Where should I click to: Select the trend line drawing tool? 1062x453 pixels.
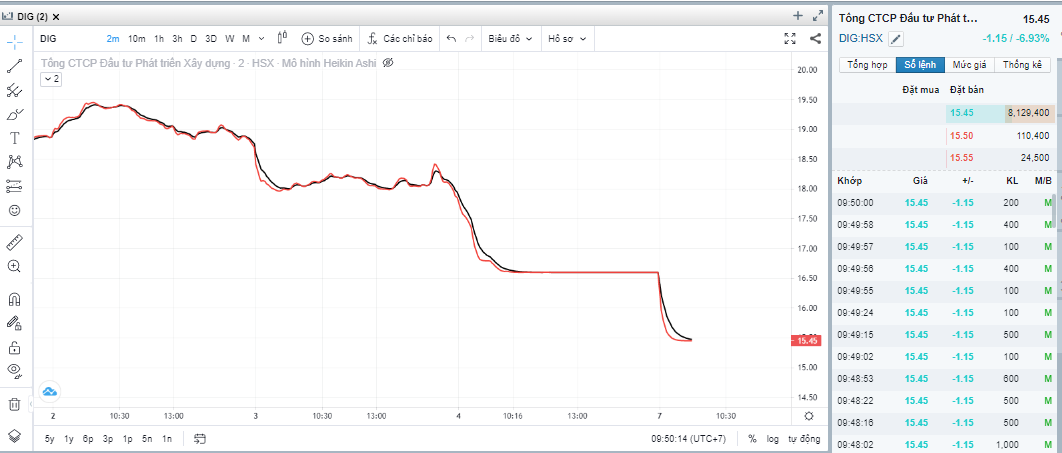coord(15,66)
